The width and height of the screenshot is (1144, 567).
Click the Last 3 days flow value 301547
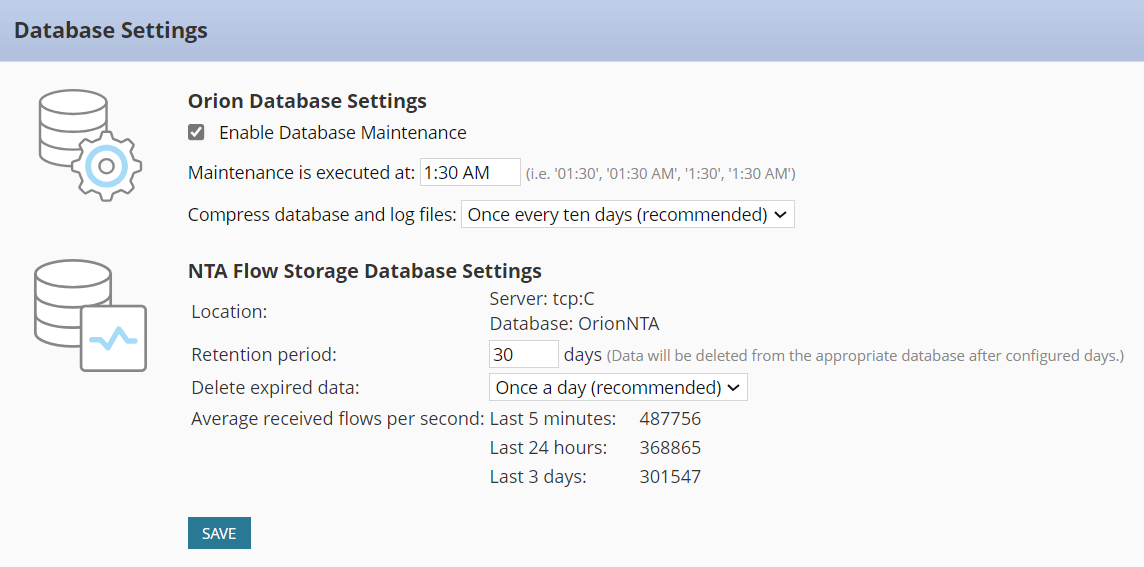[x=670, y=476]
